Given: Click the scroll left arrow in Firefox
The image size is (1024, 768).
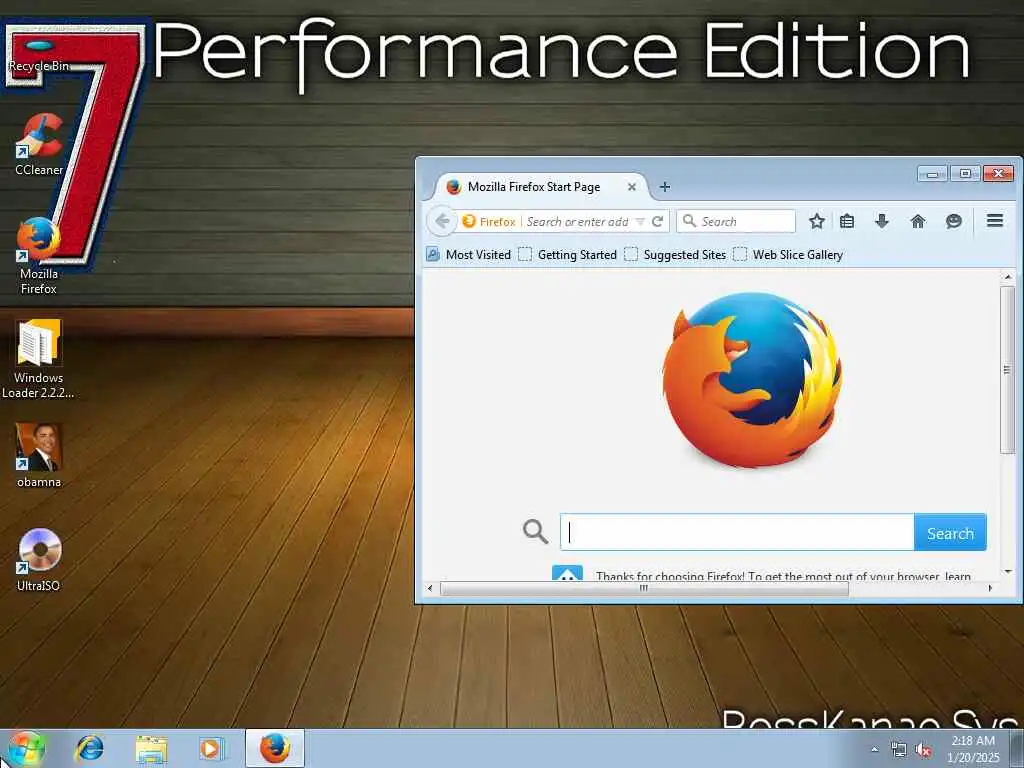Looking at the screenshot, I should point(430,588).
